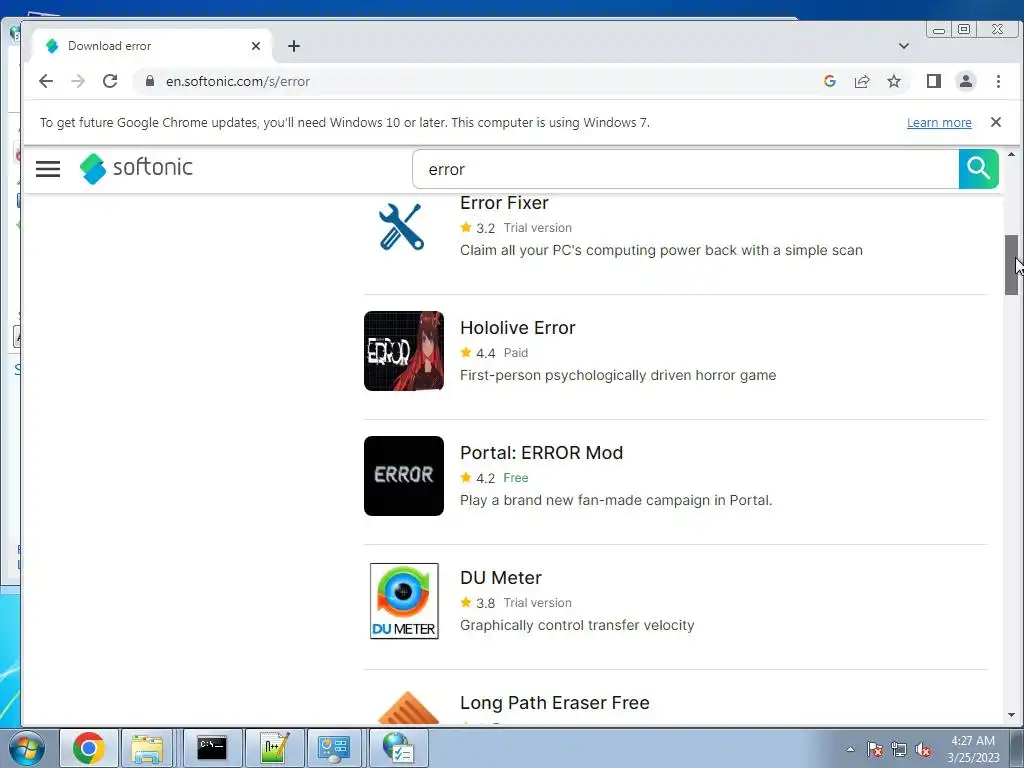This screenshot has width=1024, height=768.
Task: Click the Google icon in address bar
Action: coord(830,81)
